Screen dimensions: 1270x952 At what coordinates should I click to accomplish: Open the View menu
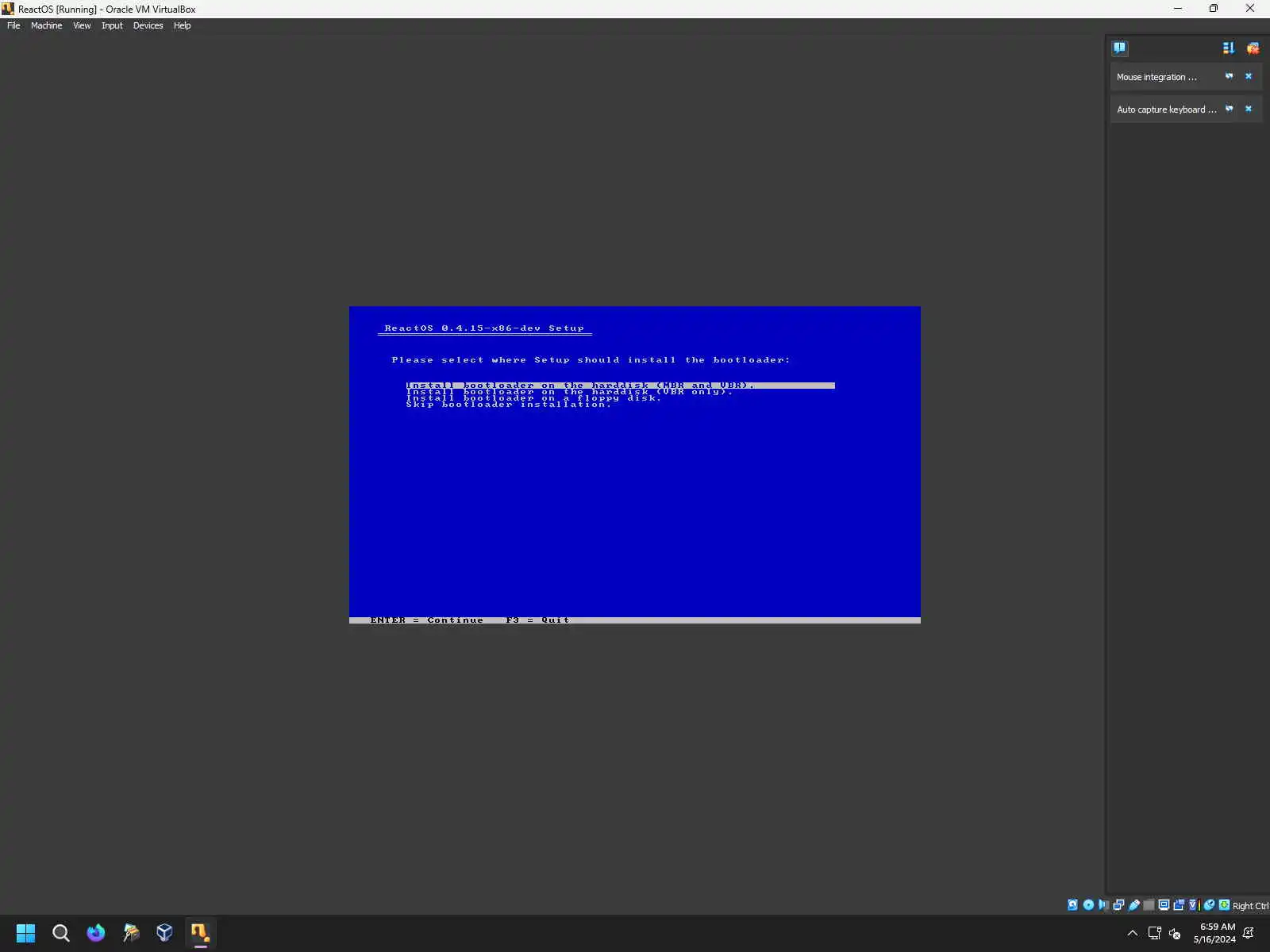(x=82, y=25)
